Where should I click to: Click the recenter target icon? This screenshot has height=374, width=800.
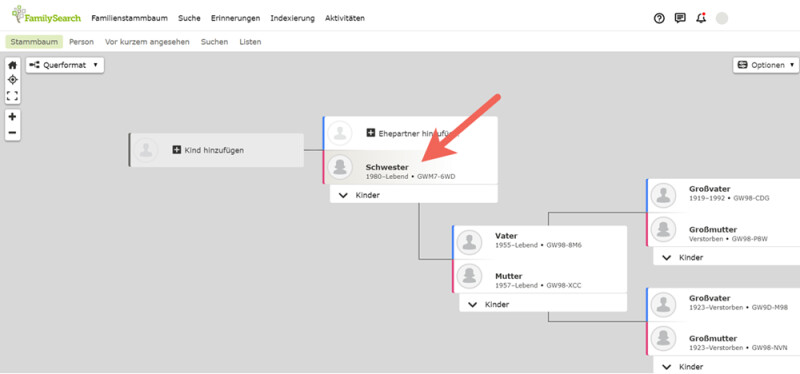click(x=12, y=80)
